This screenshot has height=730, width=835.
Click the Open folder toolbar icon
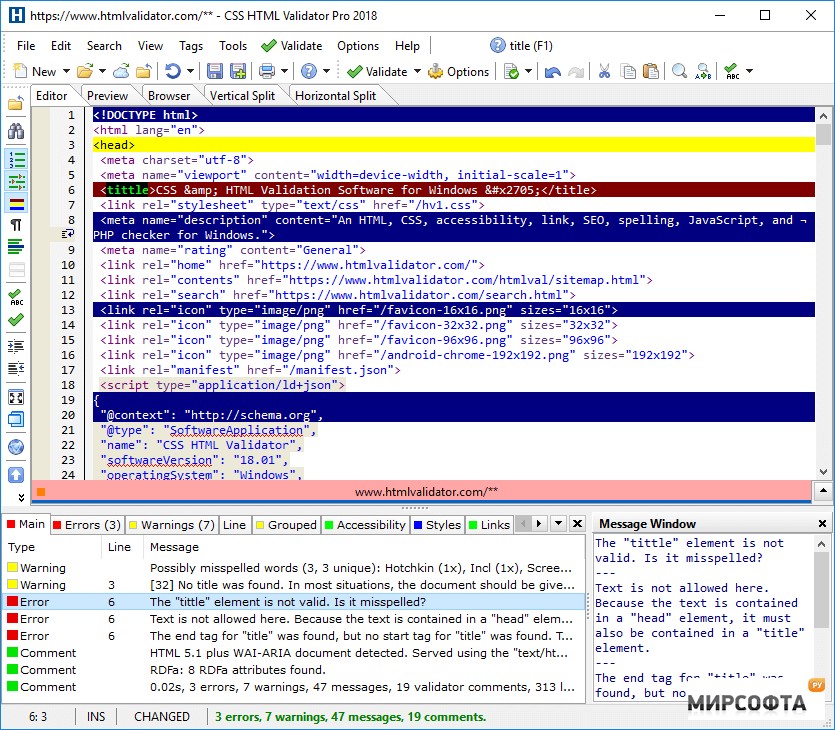pyautogui.click(x=85, y=71)
